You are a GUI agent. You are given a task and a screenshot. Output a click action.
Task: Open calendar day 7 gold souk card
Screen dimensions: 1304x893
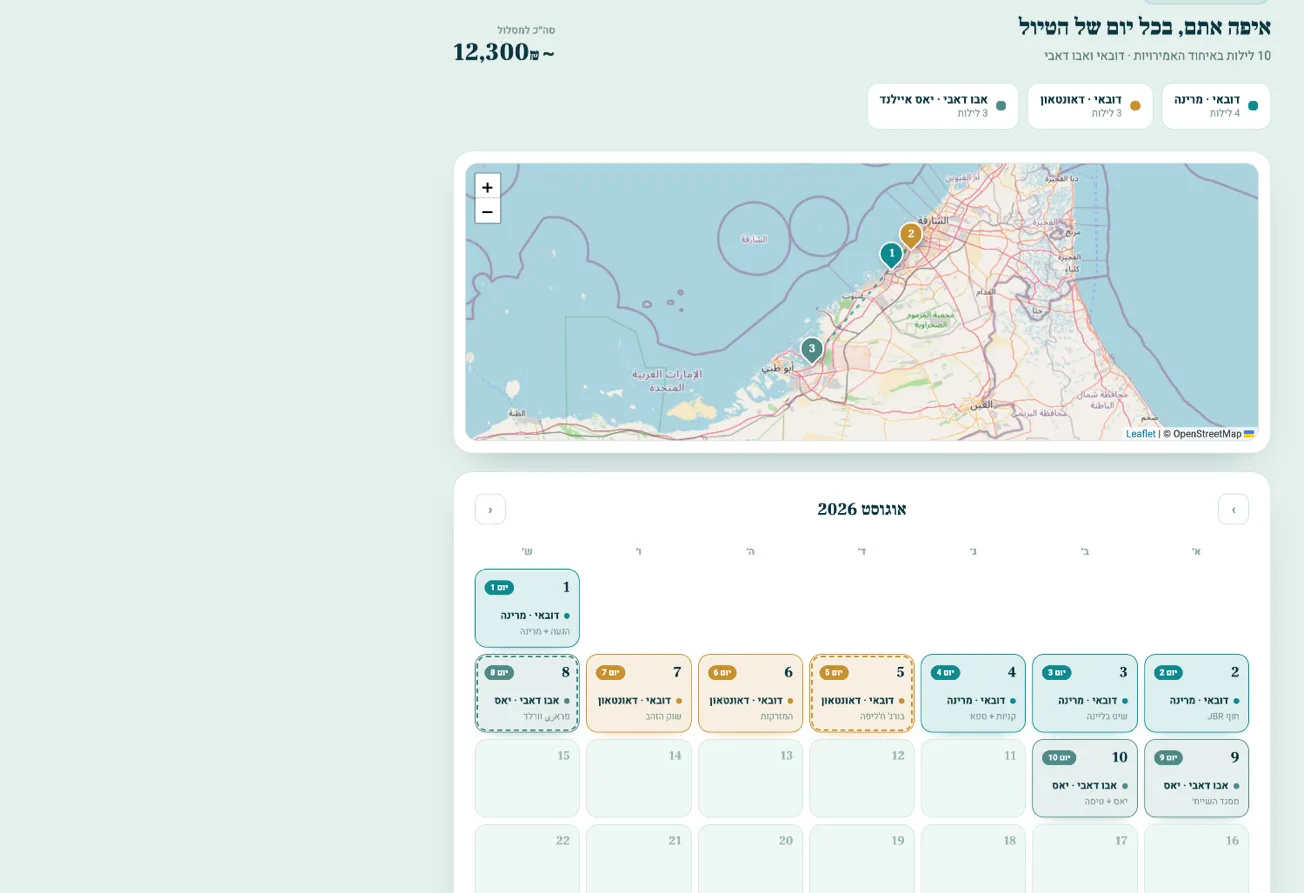coord(639,693)
